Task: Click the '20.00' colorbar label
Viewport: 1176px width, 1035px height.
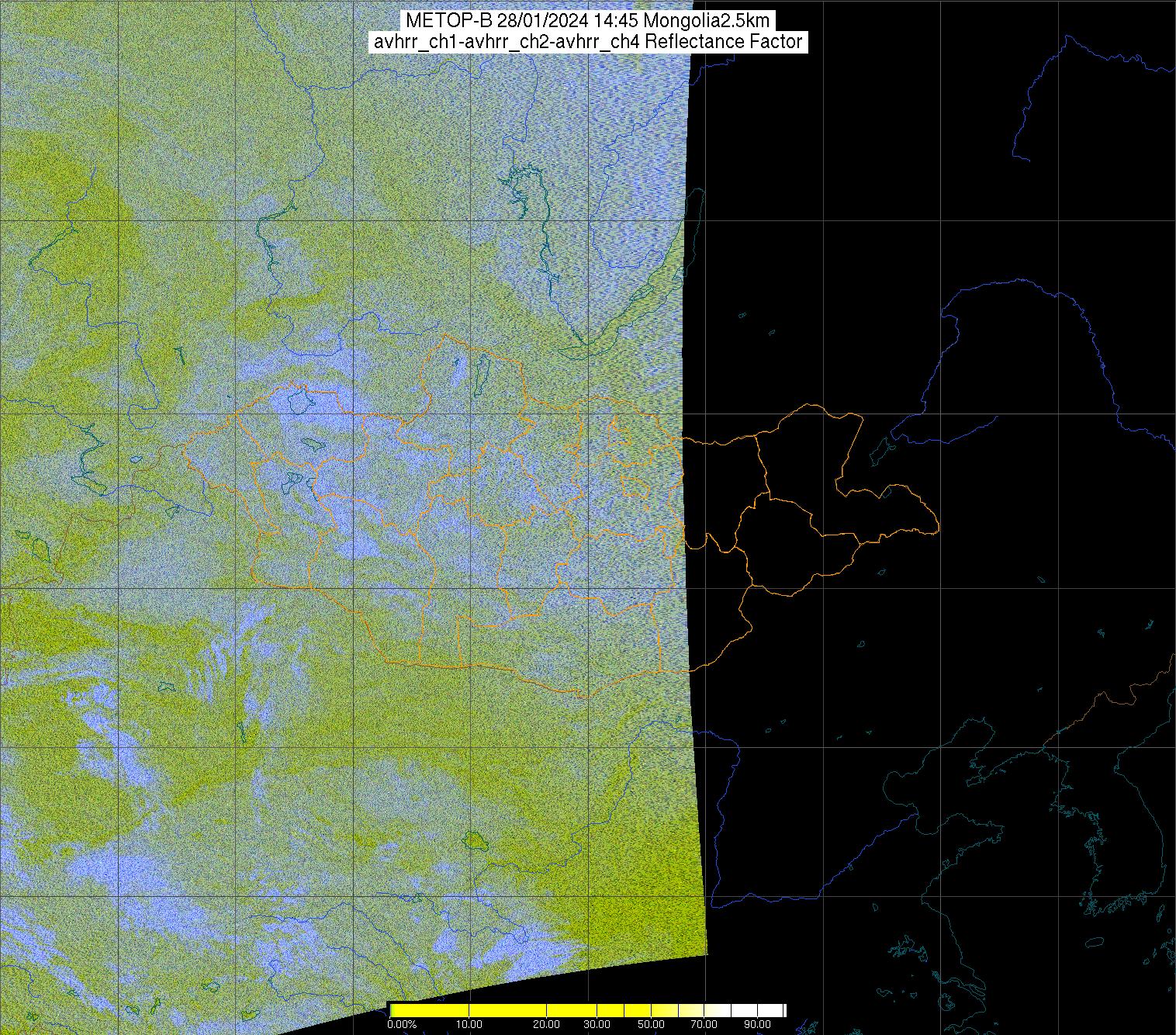Action: (547, 1024)
